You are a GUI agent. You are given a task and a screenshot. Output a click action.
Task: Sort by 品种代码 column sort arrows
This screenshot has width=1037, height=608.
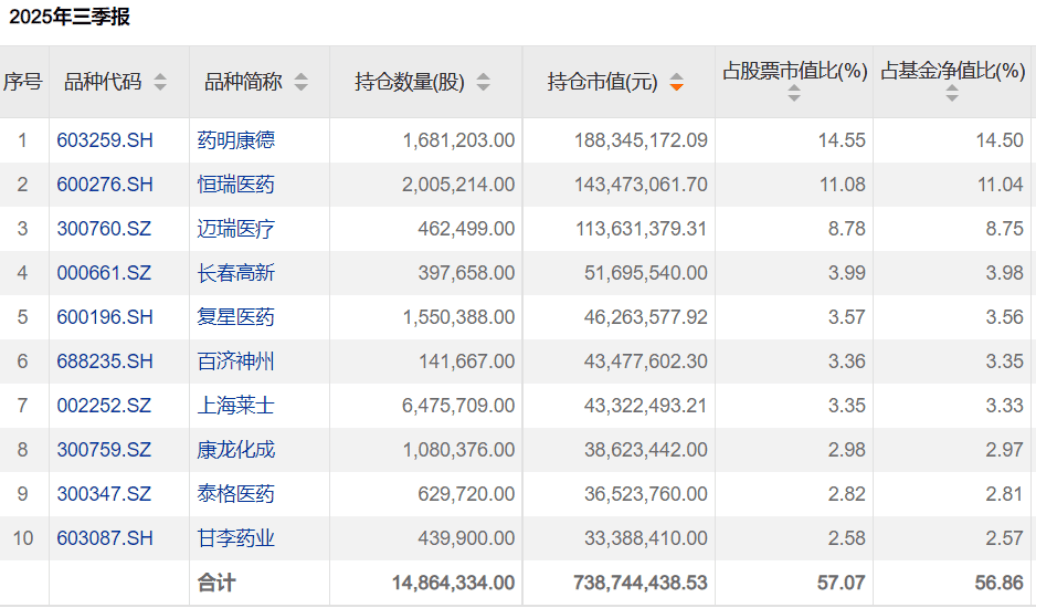click(160, 82)
